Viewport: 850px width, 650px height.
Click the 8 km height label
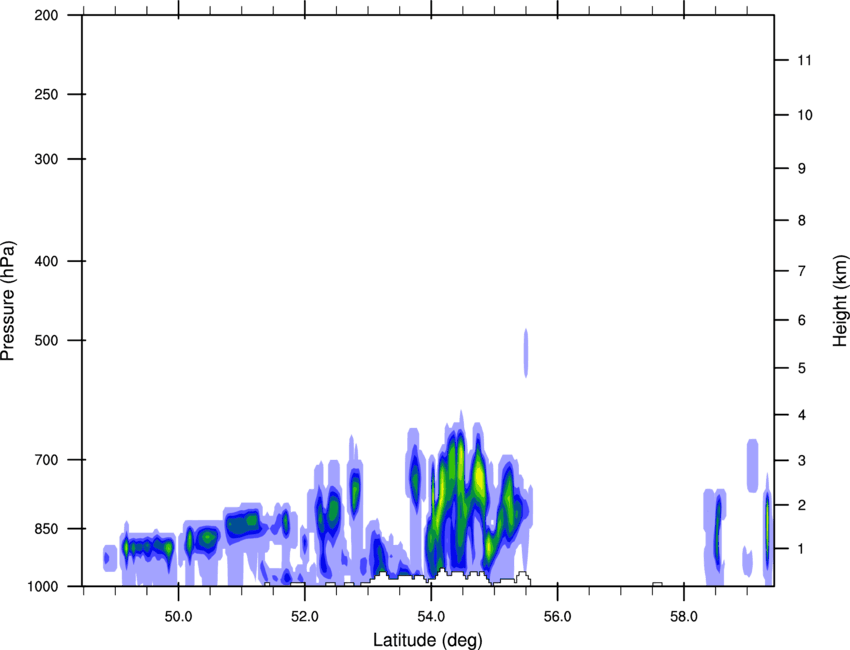(x=802, y=220)
